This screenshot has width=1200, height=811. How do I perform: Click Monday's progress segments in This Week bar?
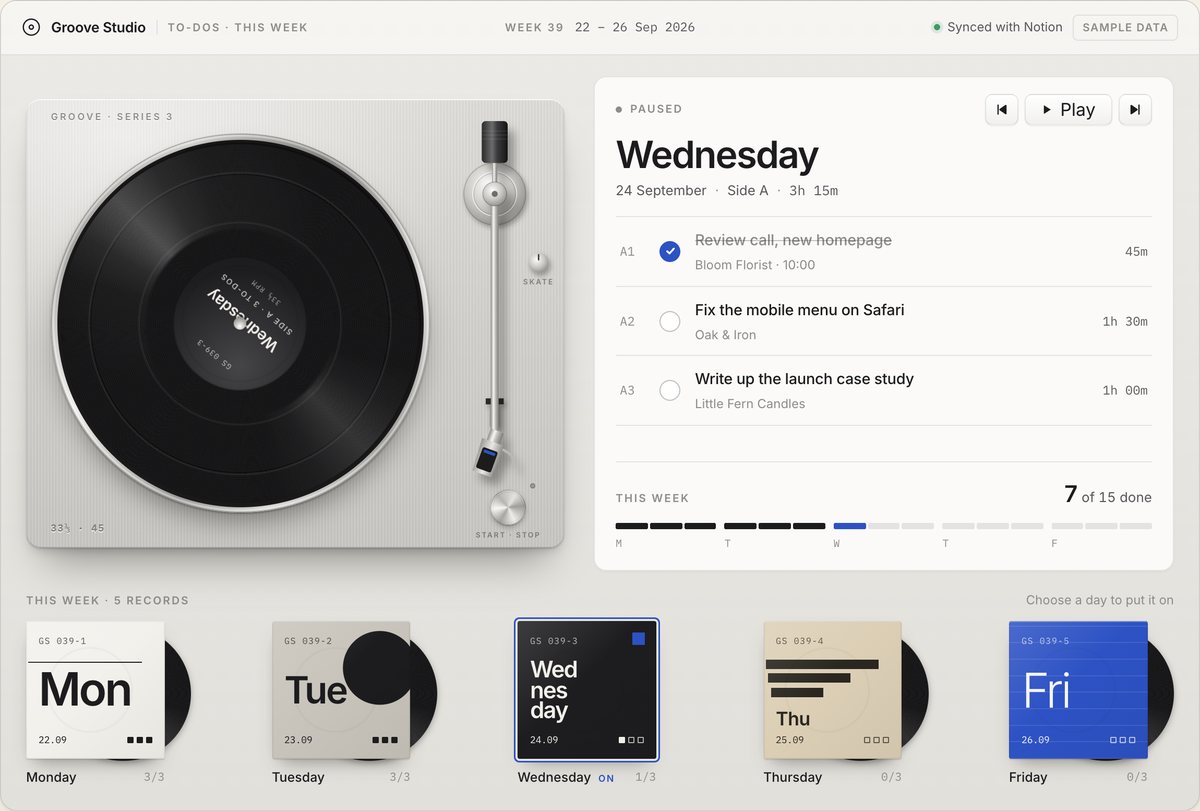point(666,526)
